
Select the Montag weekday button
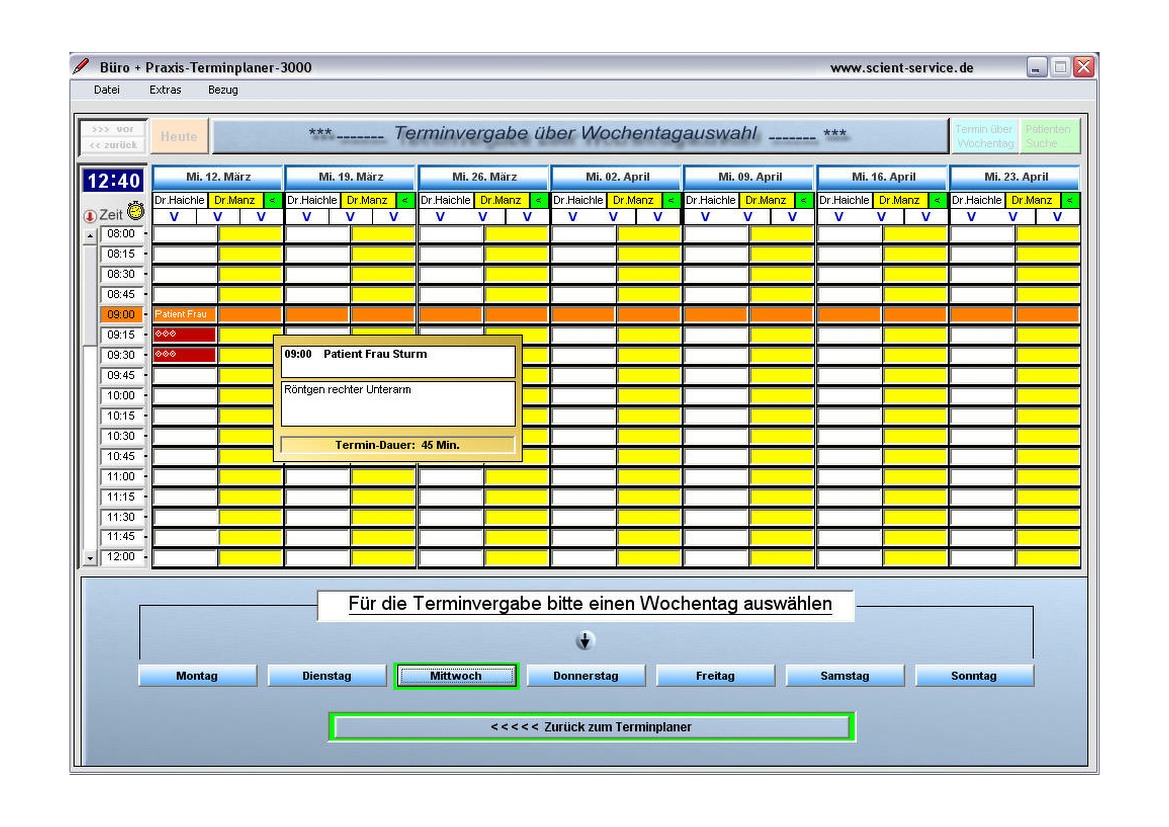coord(196,676)
